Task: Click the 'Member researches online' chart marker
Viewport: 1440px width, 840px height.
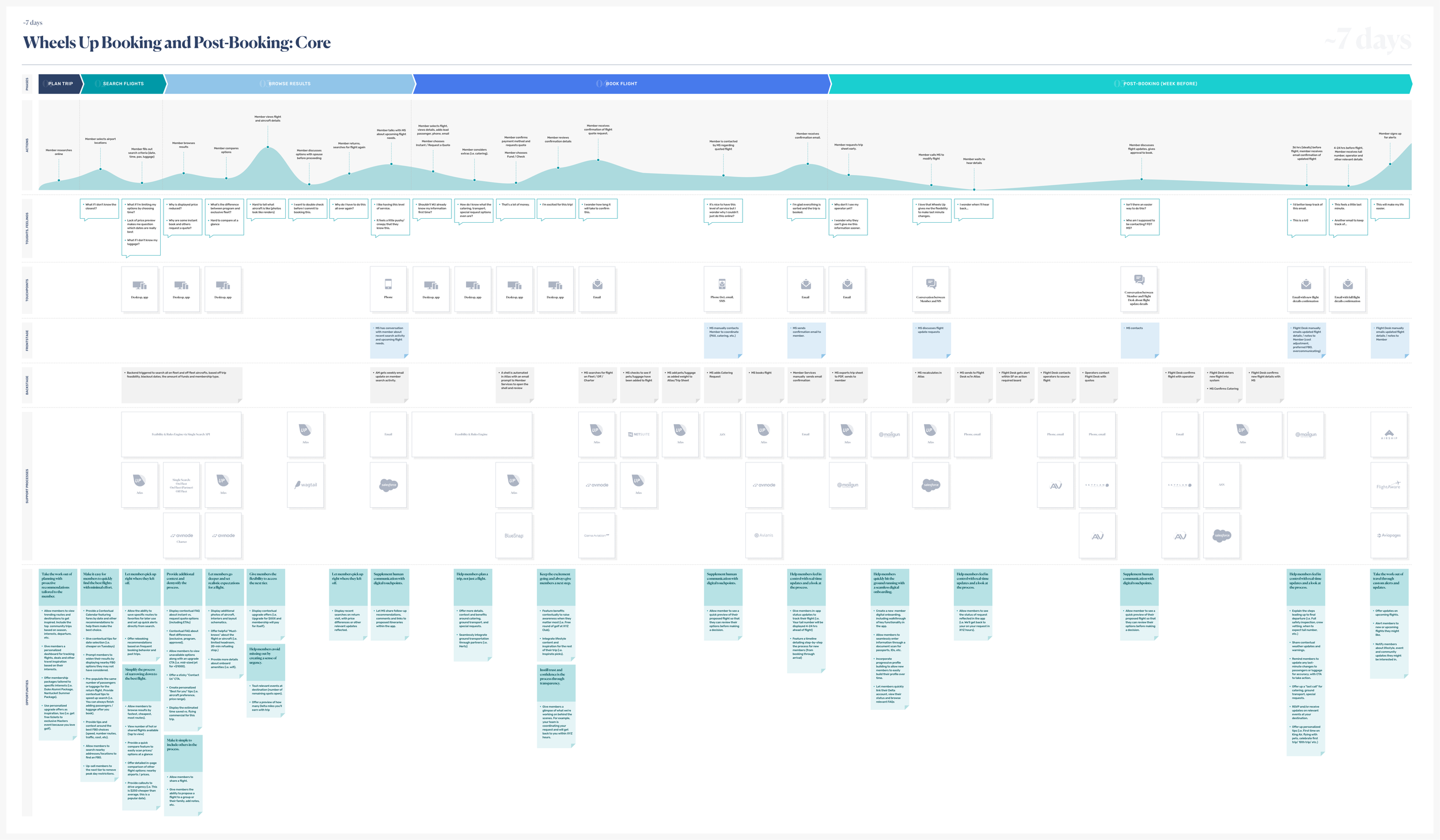Action: 59,180
